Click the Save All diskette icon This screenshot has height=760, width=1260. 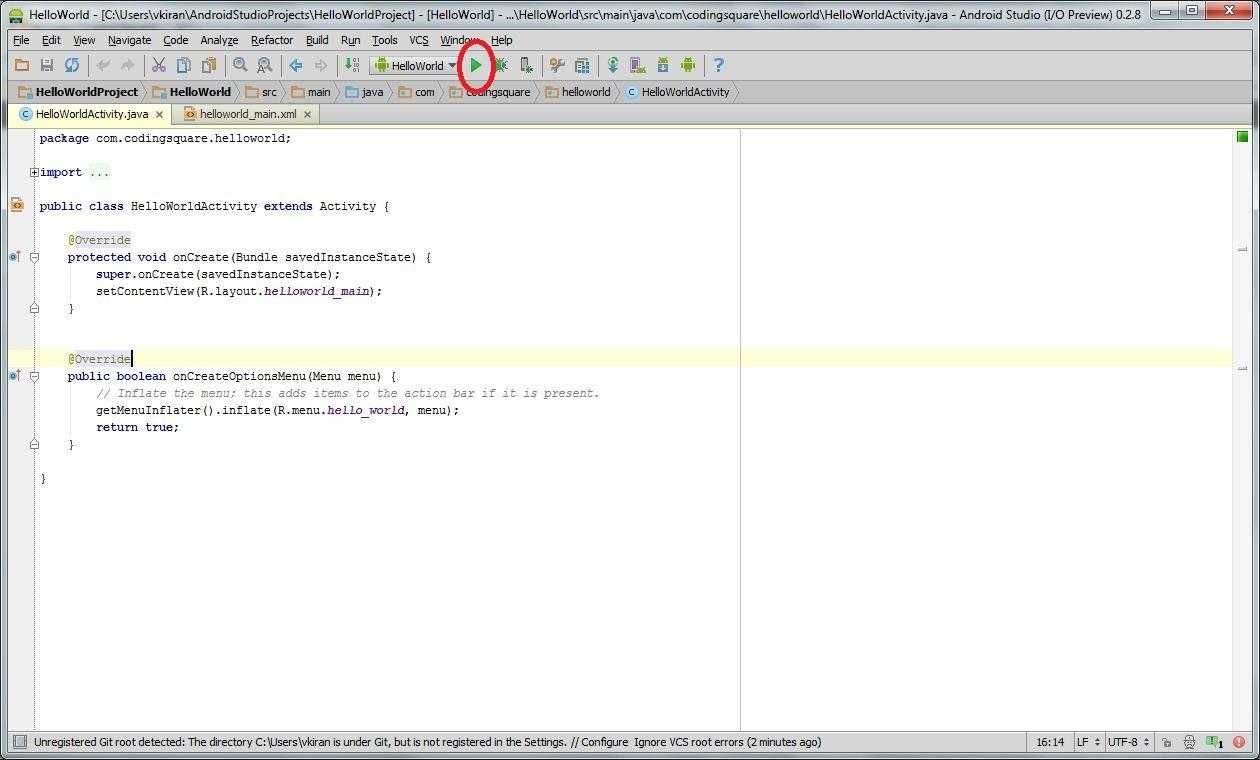click(x=46, y=65)
